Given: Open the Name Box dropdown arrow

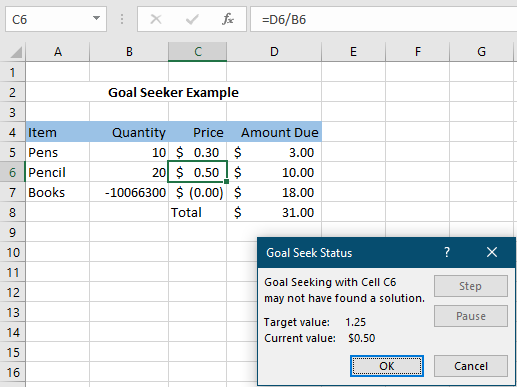Looking at the screenshot, I should (x=96, y=18).
